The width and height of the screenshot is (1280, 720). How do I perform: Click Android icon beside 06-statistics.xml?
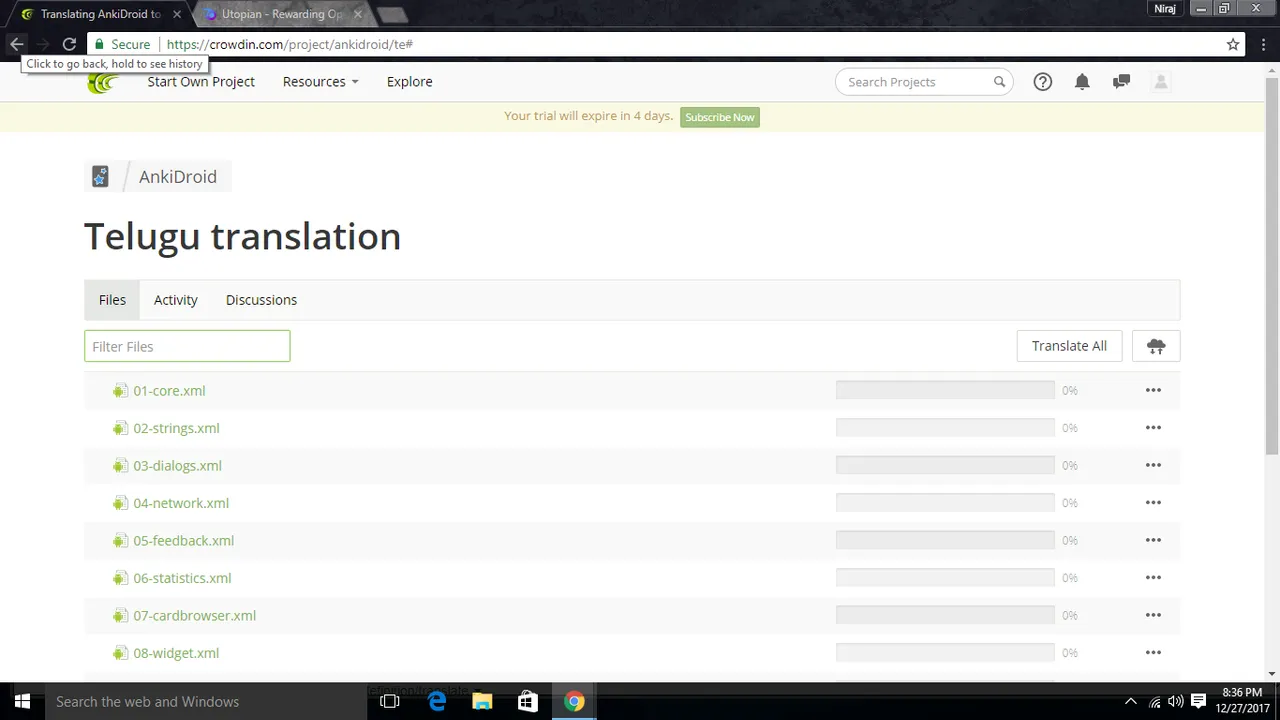(120, 578)
